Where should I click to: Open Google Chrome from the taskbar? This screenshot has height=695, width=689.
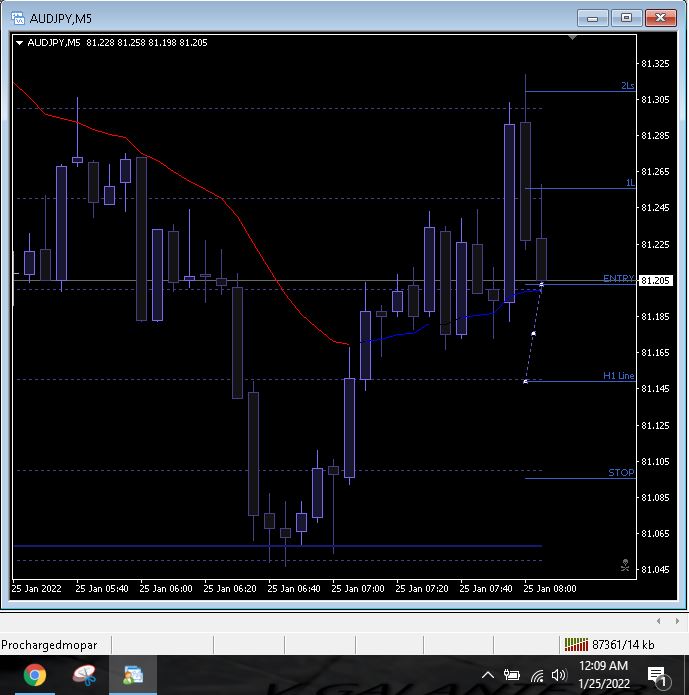click(x=35, y=675)
